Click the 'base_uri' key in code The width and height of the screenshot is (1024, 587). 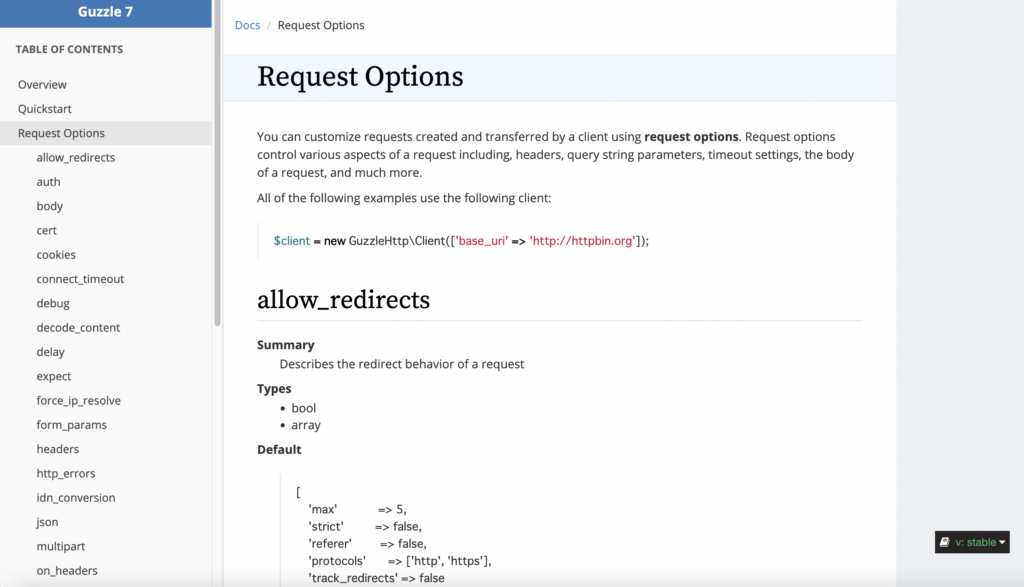(x=482, y=241)
